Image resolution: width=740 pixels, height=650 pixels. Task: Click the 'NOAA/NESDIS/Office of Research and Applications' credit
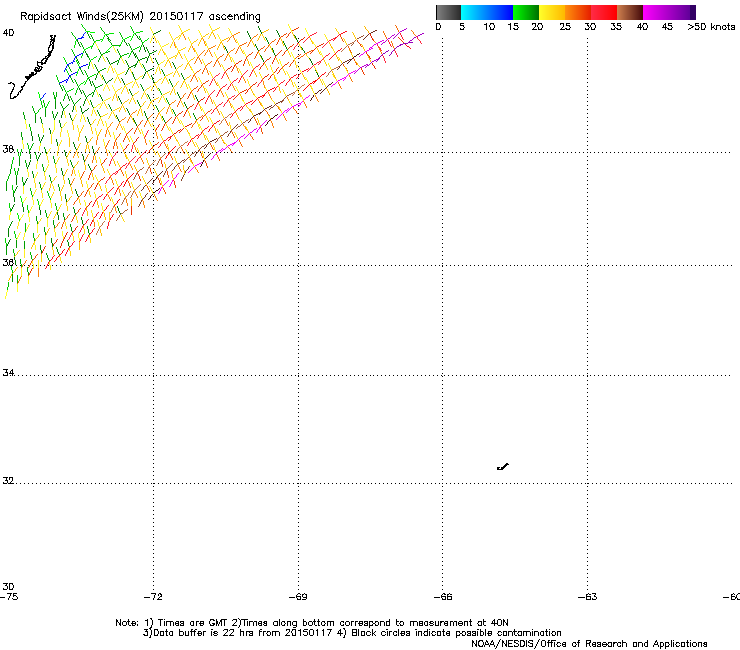point(589,644)
